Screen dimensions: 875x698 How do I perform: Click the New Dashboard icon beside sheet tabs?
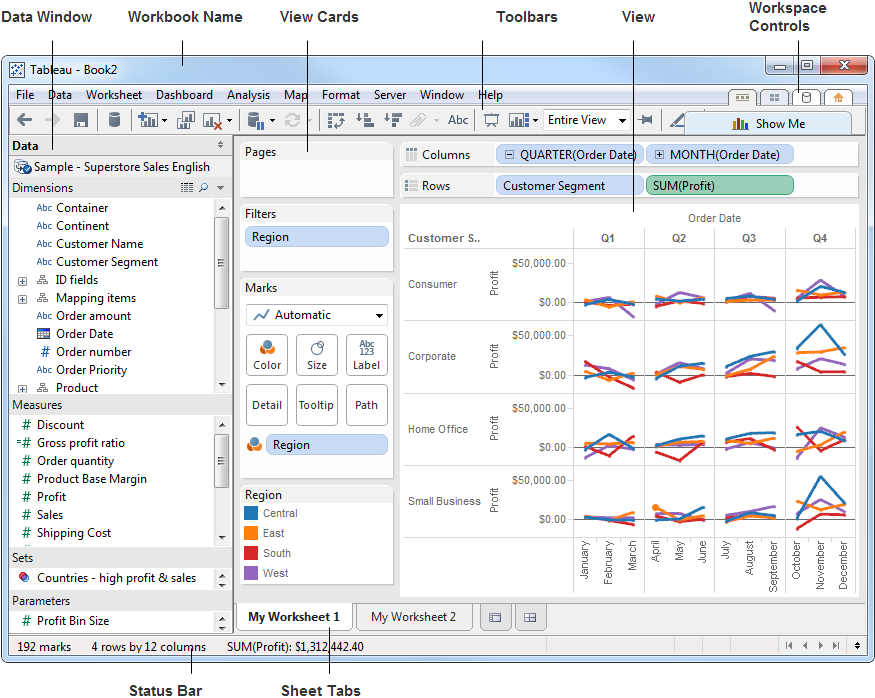click(x=531, y=617)
